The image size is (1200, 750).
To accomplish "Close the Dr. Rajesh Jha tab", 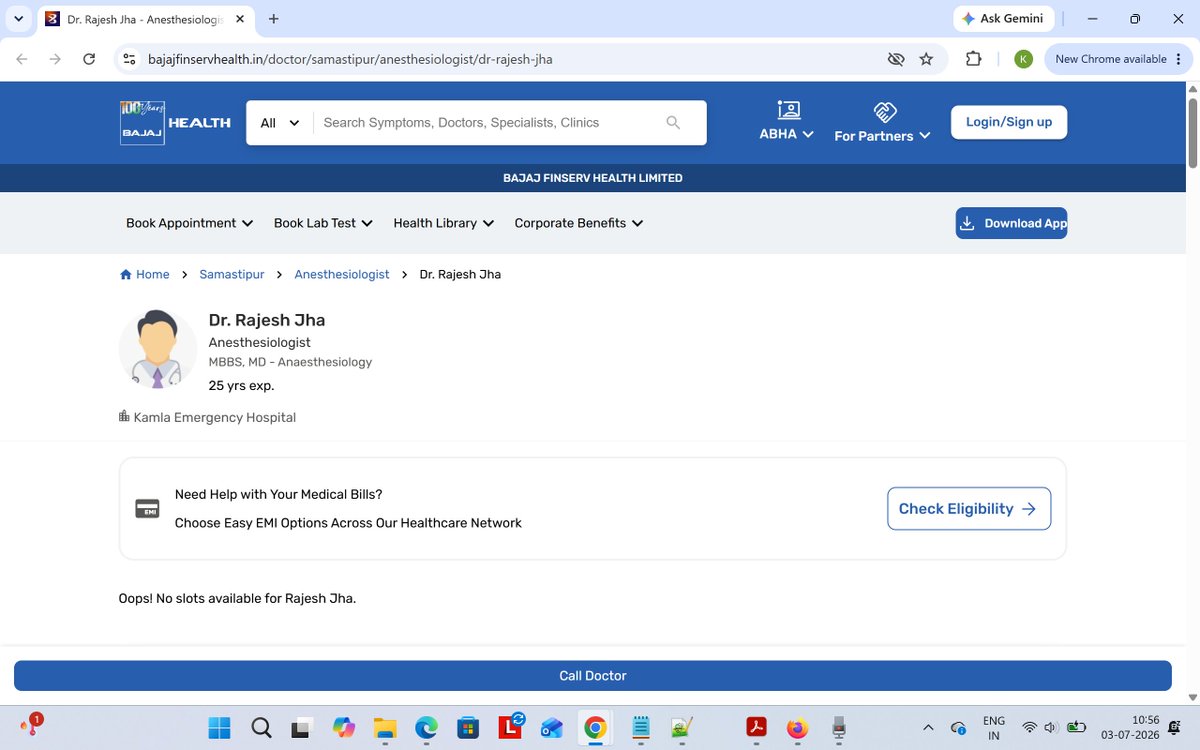I will (x=240, y=19).
